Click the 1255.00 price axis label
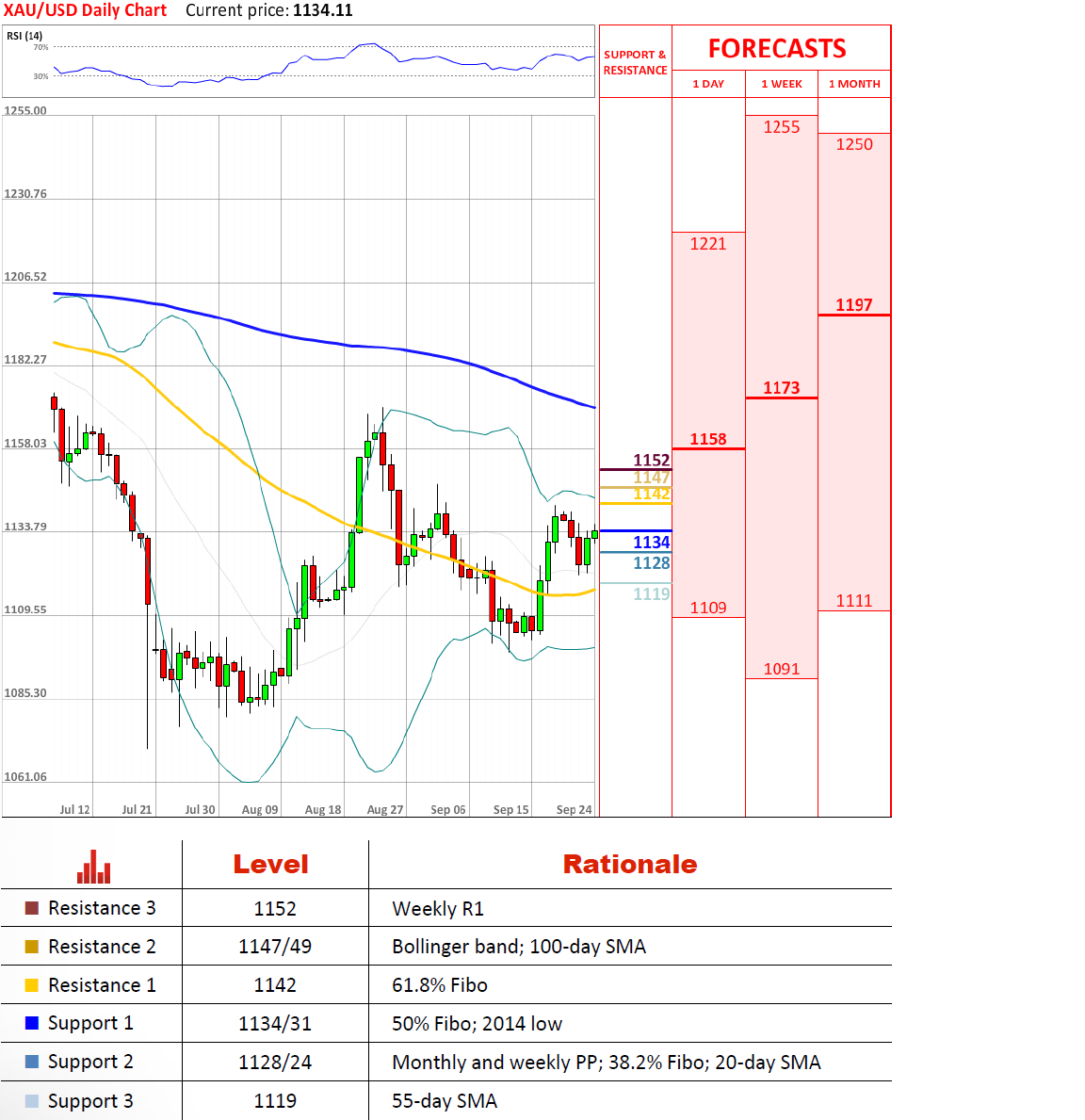 (x=25, y=111)
